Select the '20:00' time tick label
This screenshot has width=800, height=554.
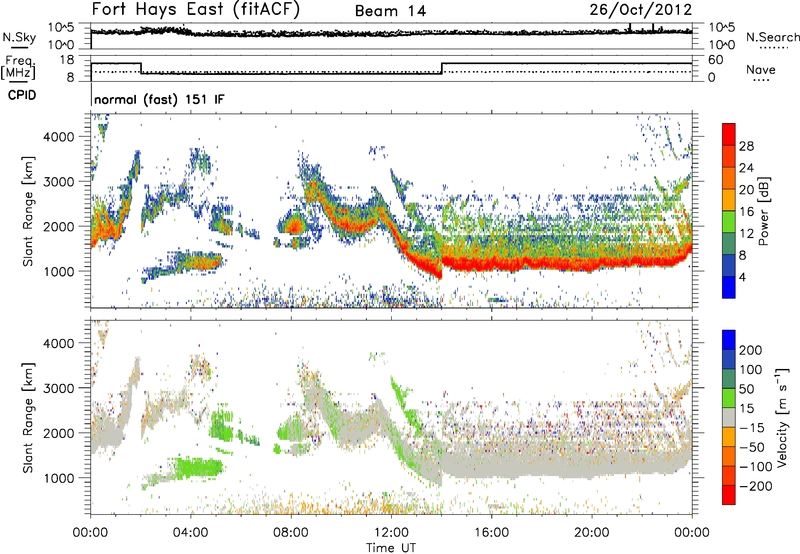pyautogui.click(x=591, y=533)
